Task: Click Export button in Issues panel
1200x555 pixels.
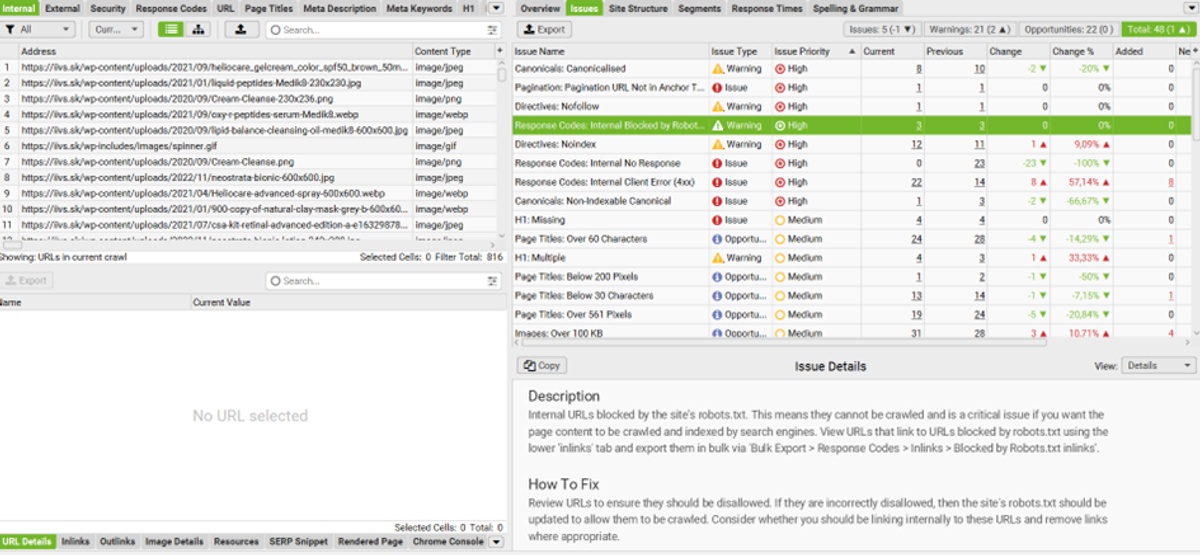Action: (x=544, y=30)
